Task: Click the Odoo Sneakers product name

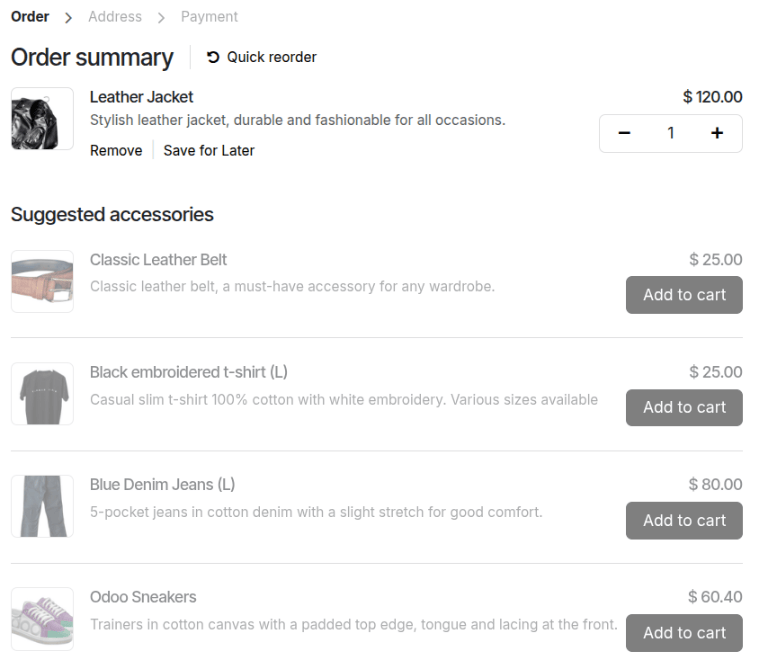Action: tap(143, 597)
